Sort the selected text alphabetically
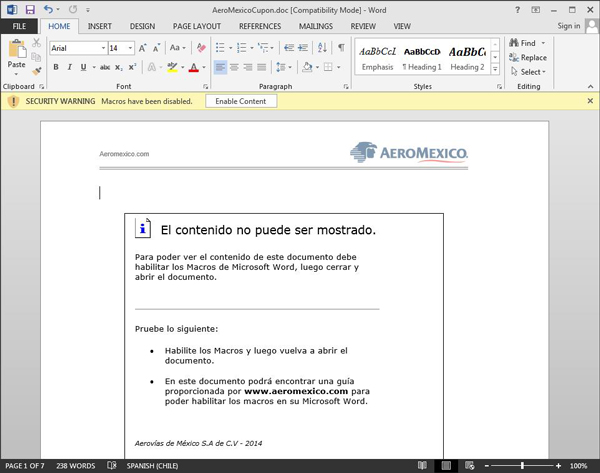Viewport: 600px width, 473px height. [322, 48]
